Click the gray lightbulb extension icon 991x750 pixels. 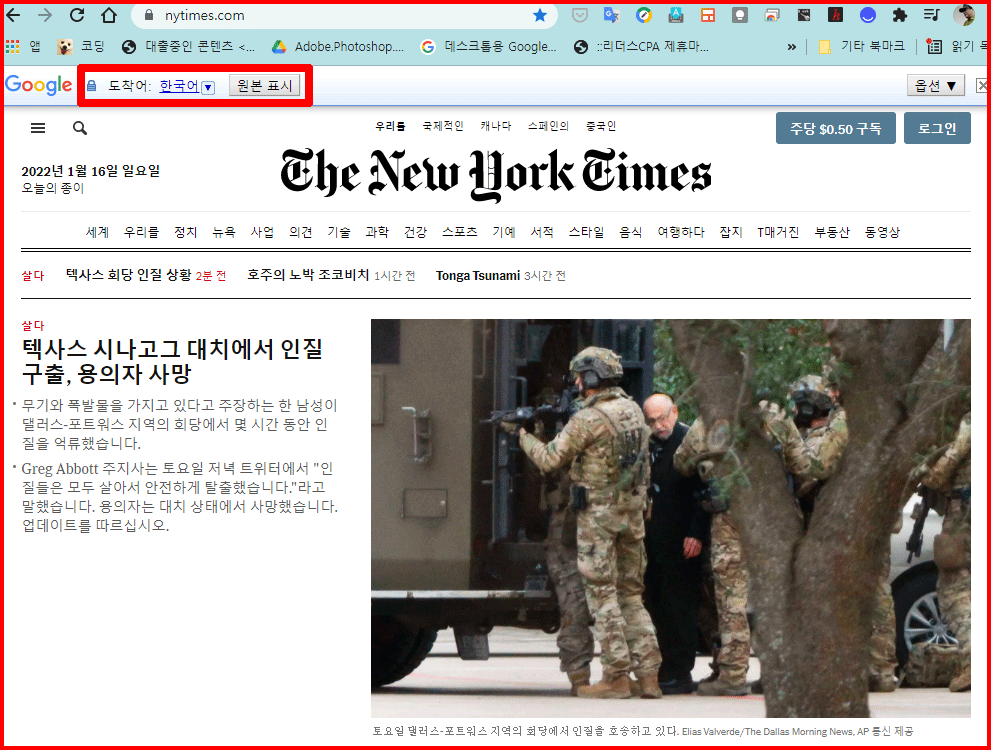click(740, 16)
